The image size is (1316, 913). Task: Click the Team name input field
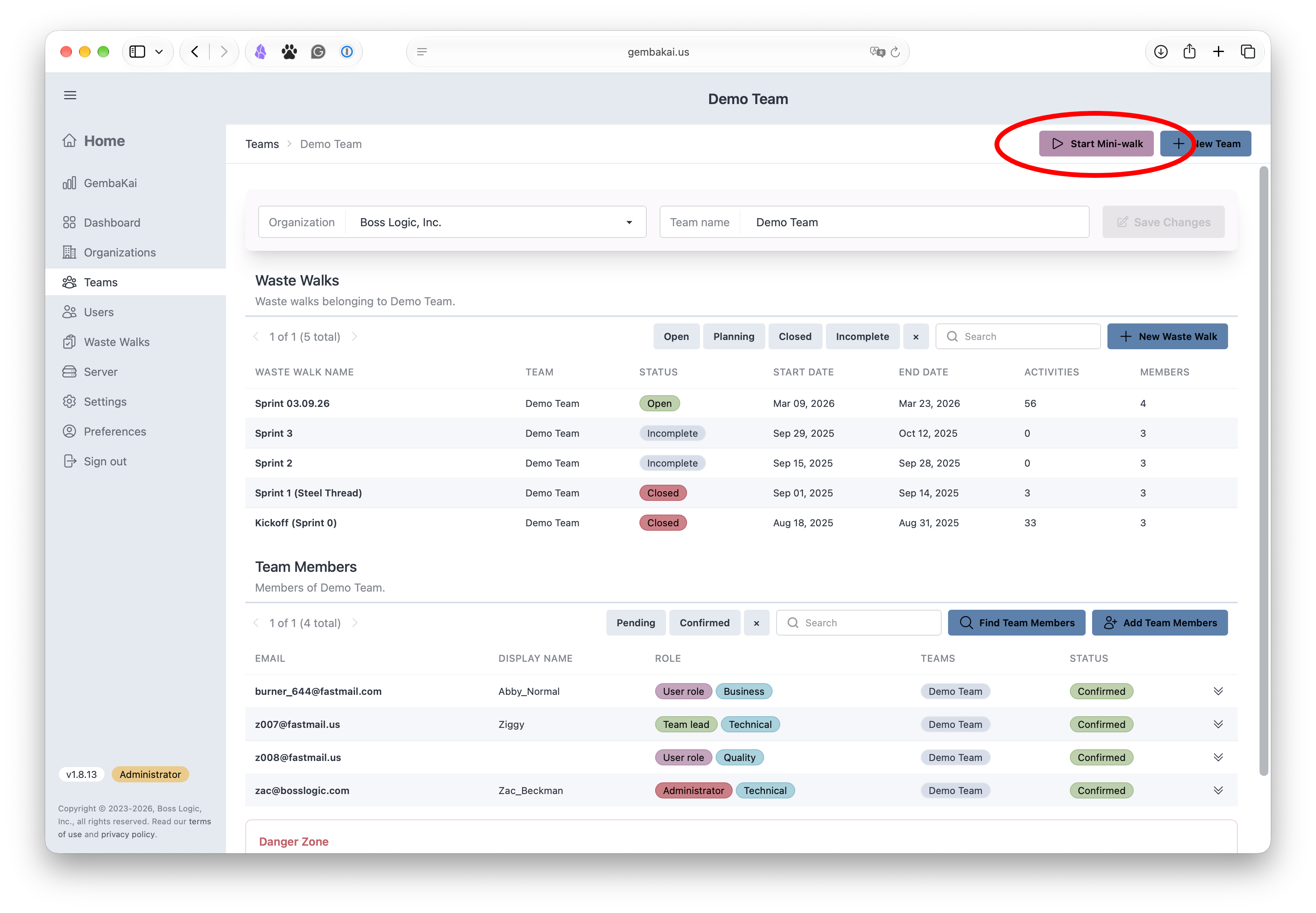(x=874, y=222)
